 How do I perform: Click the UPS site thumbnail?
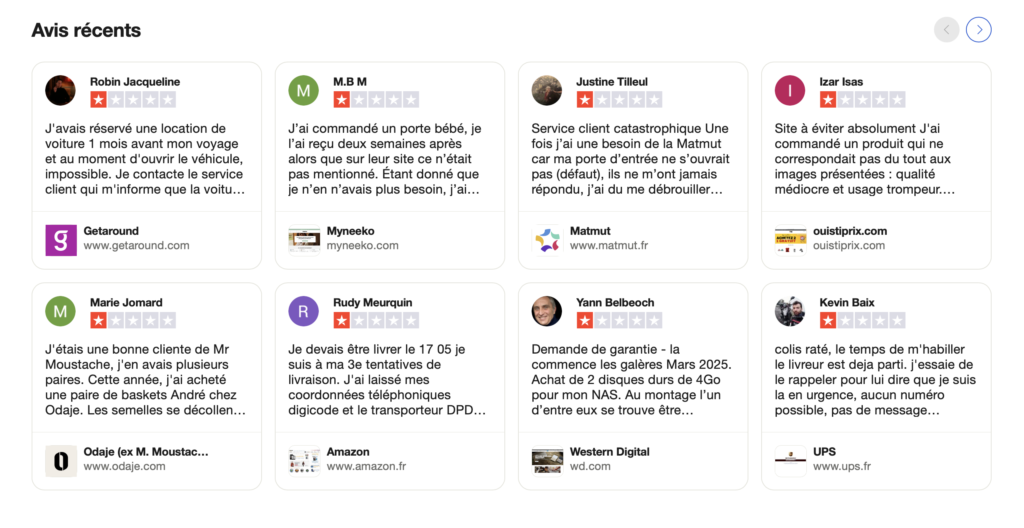point(790,461)
